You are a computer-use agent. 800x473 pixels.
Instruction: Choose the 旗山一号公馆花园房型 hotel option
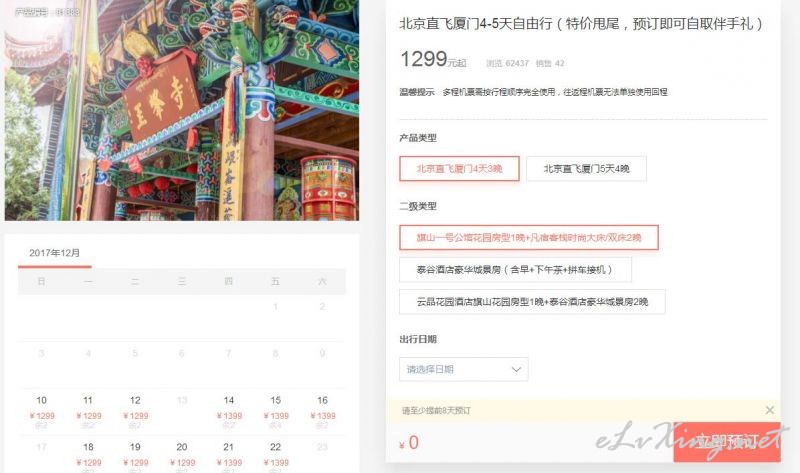[529, 237]
